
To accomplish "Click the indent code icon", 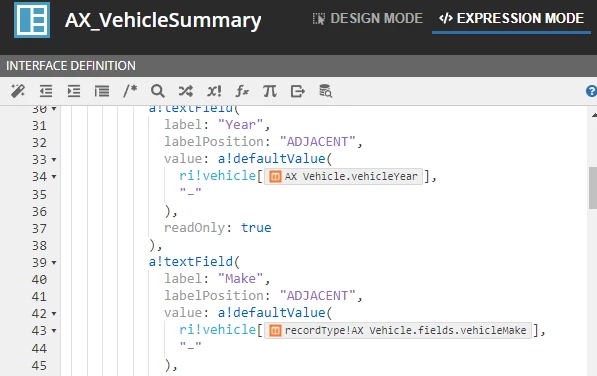I will (x=74, y=91).
